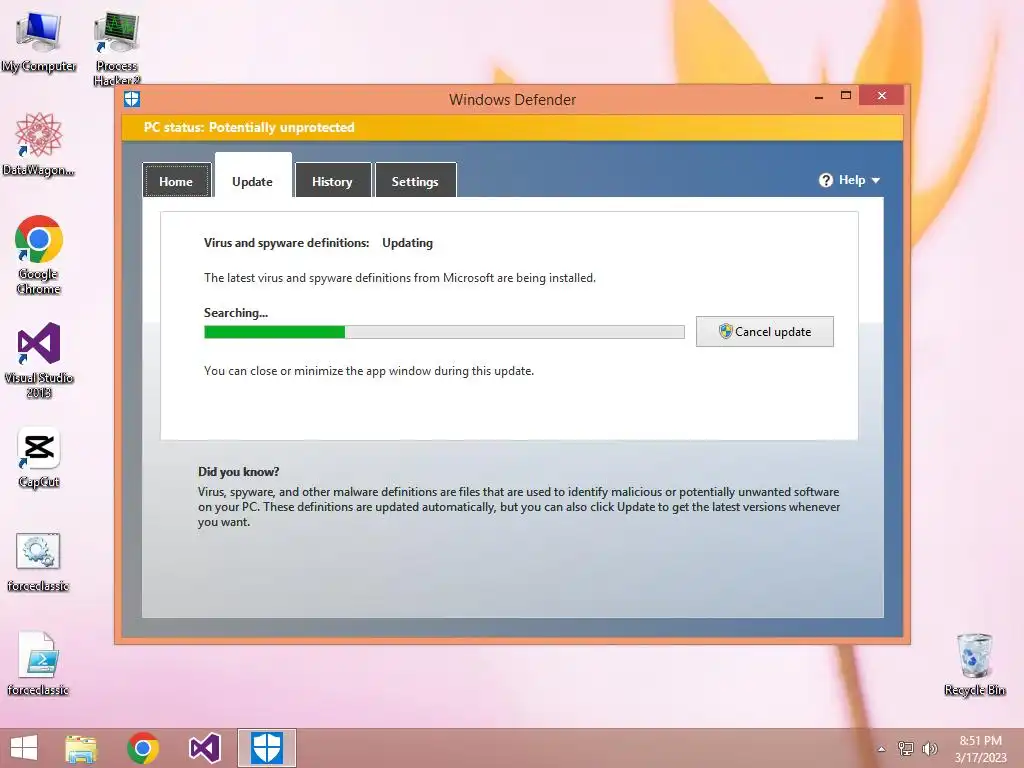Click the green update progress bar
The height and width of the screenshot is (768, 1024).
444,332
